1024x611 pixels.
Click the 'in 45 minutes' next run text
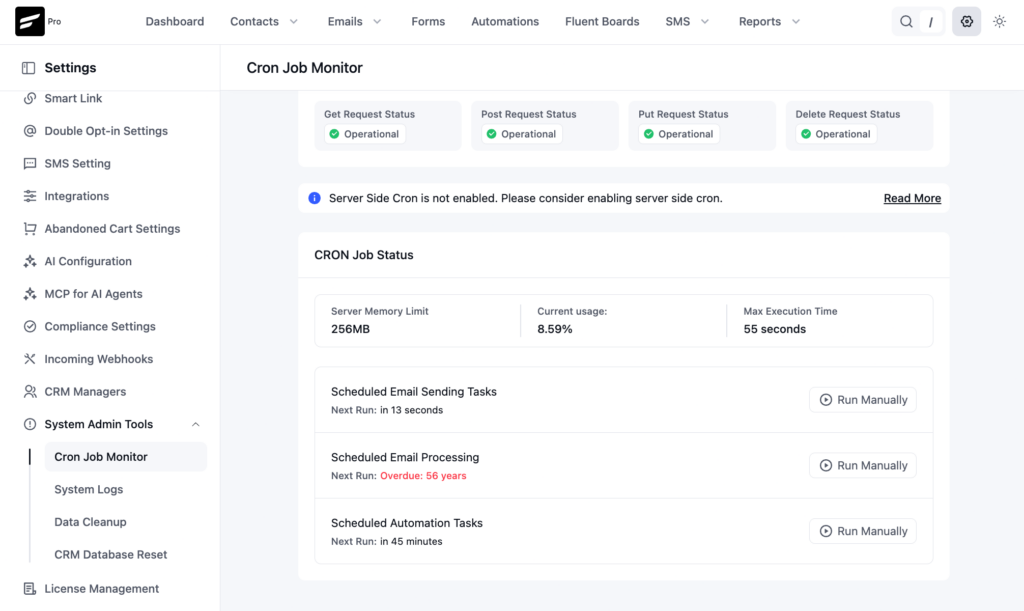(x=411, y=542)
